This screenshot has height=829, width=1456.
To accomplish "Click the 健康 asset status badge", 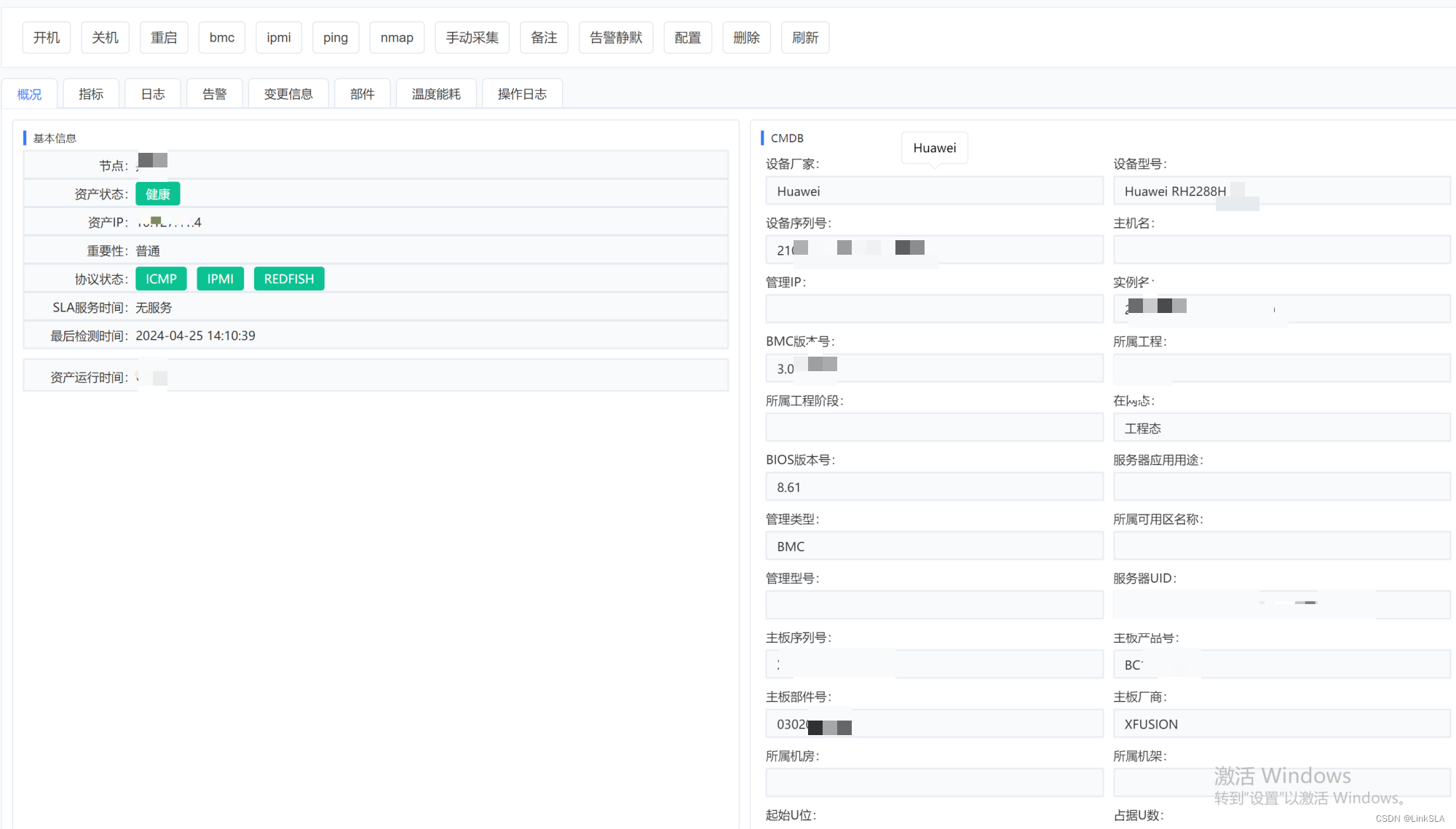I will click(158, 194).
